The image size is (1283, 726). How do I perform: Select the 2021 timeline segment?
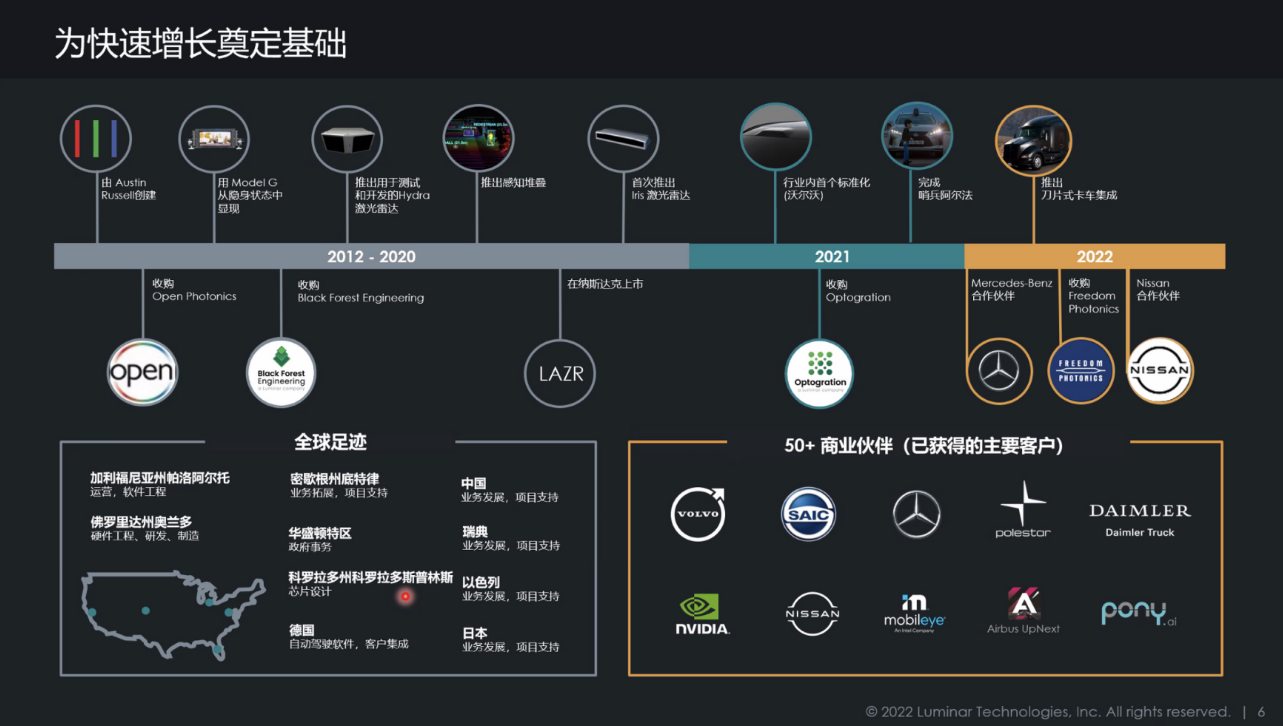[x=826, y=256]
